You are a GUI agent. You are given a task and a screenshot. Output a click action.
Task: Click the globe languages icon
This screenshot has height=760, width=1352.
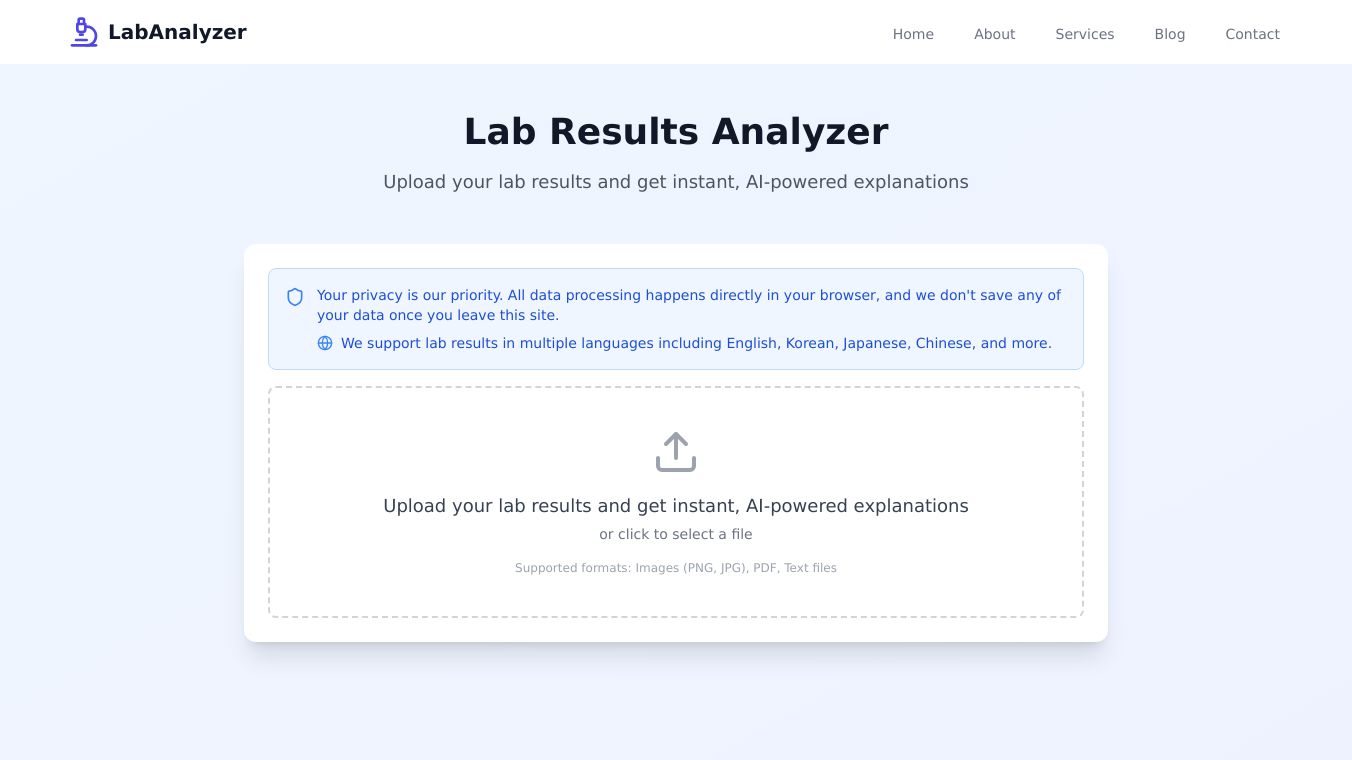pos(325,343)
